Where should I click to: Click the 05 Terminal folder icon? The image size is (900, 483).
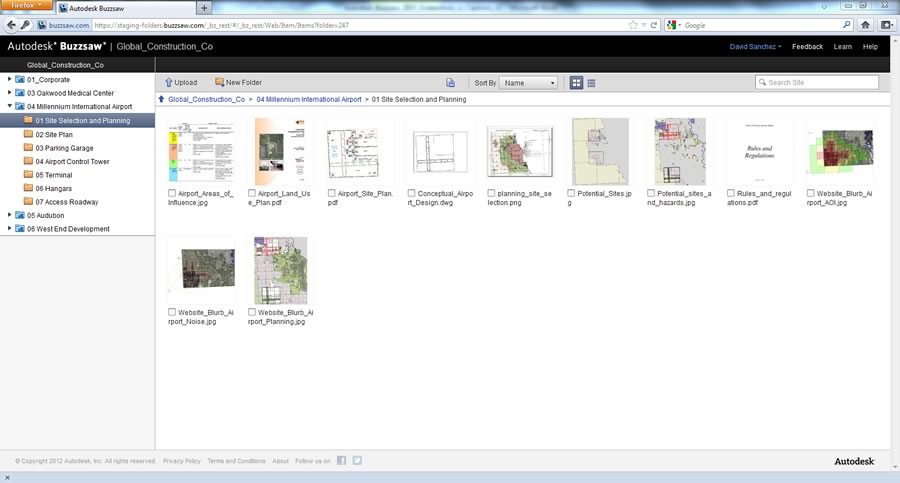pos(28,175)
